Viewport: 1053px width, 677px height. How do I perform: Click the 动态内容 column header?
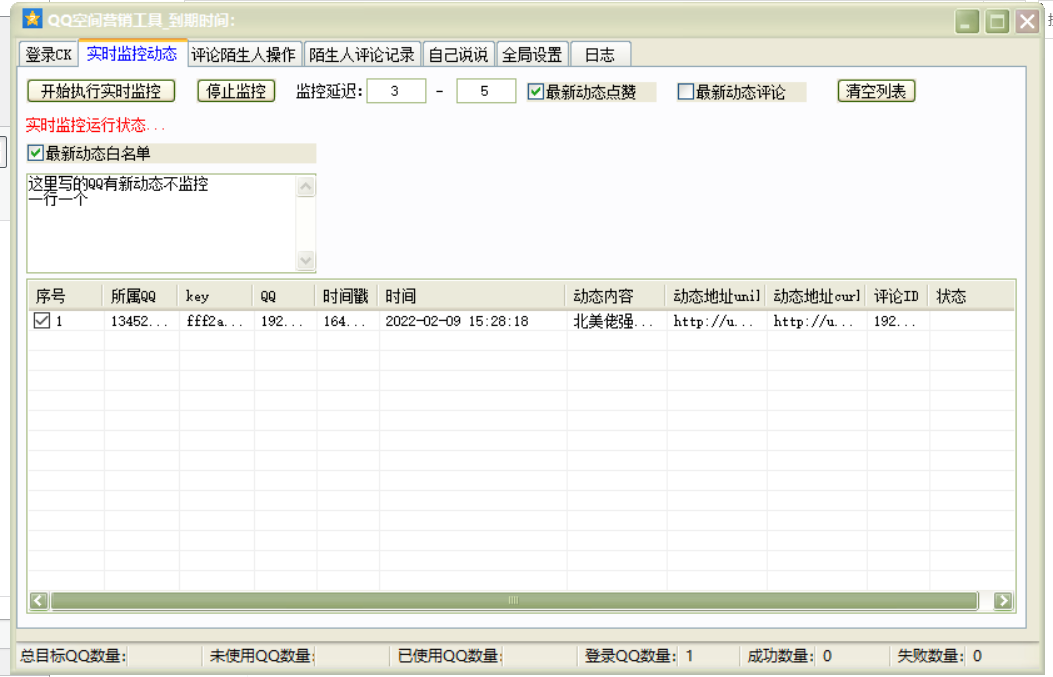(616, 296)
